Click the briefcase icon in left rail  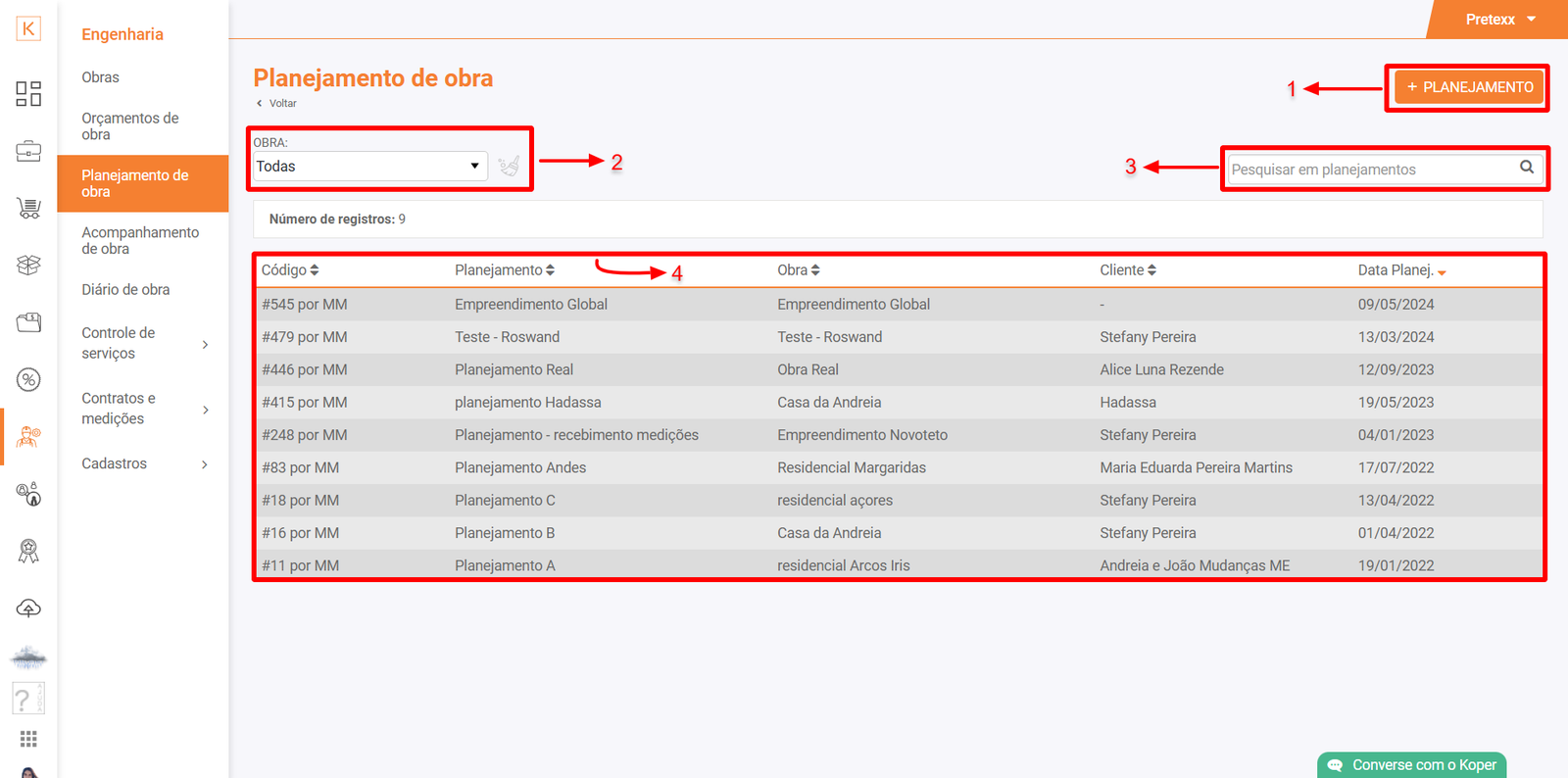point(28,151)
